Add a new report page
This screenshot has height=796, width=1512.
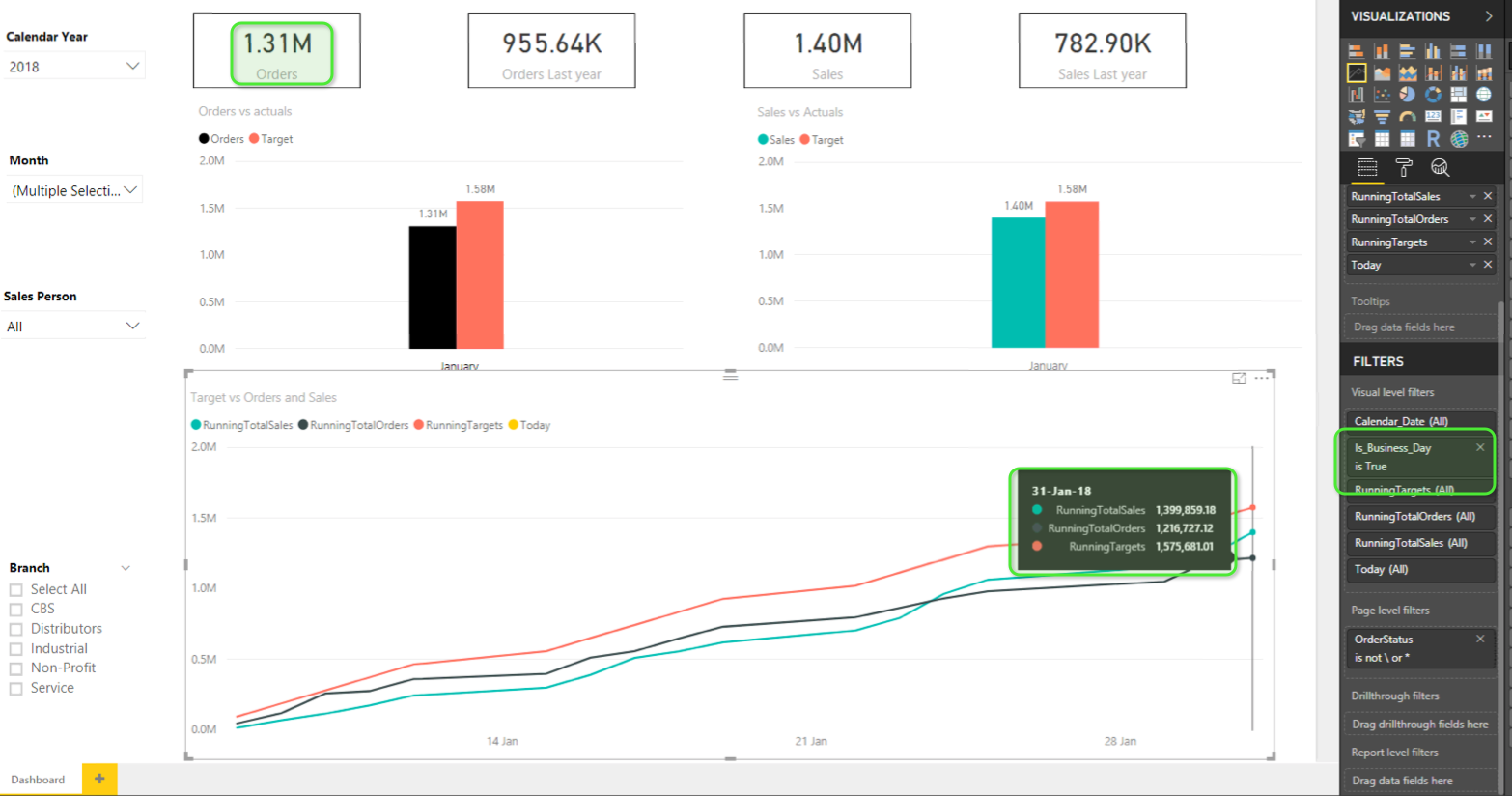tap(99, 779)
